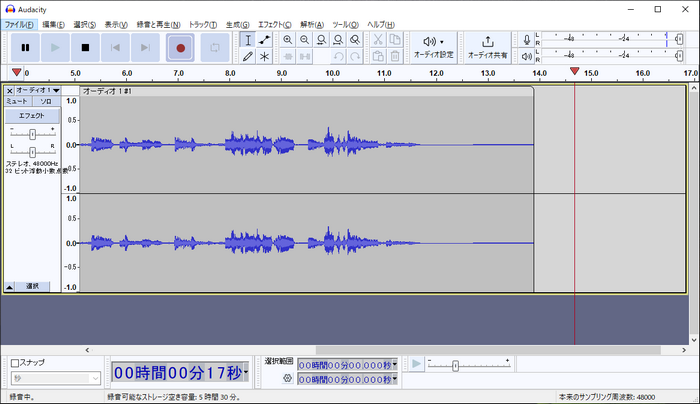Enable the スナップ checkbox

15,363
